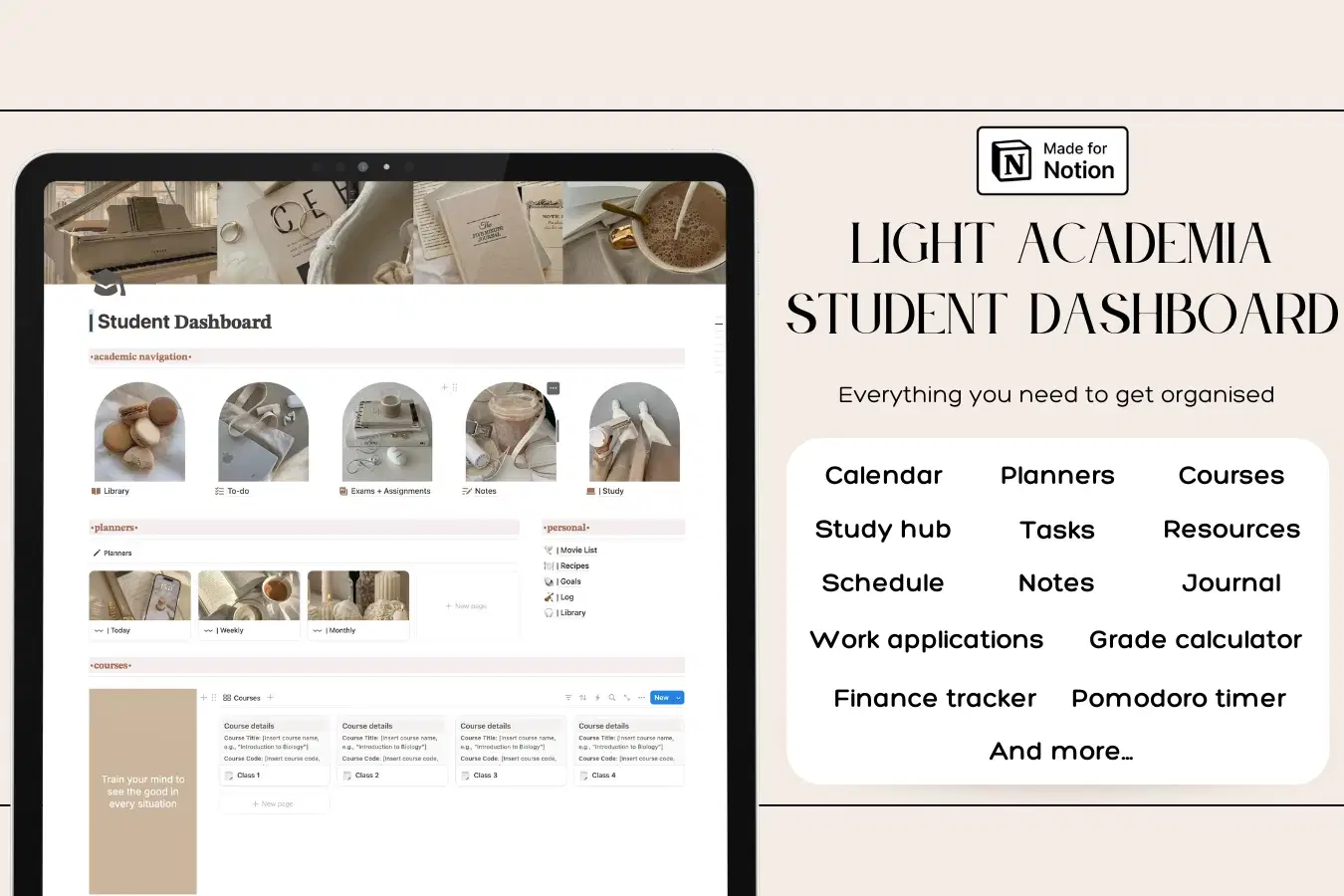Select the Courses gallery view tab

click(242, 698)
